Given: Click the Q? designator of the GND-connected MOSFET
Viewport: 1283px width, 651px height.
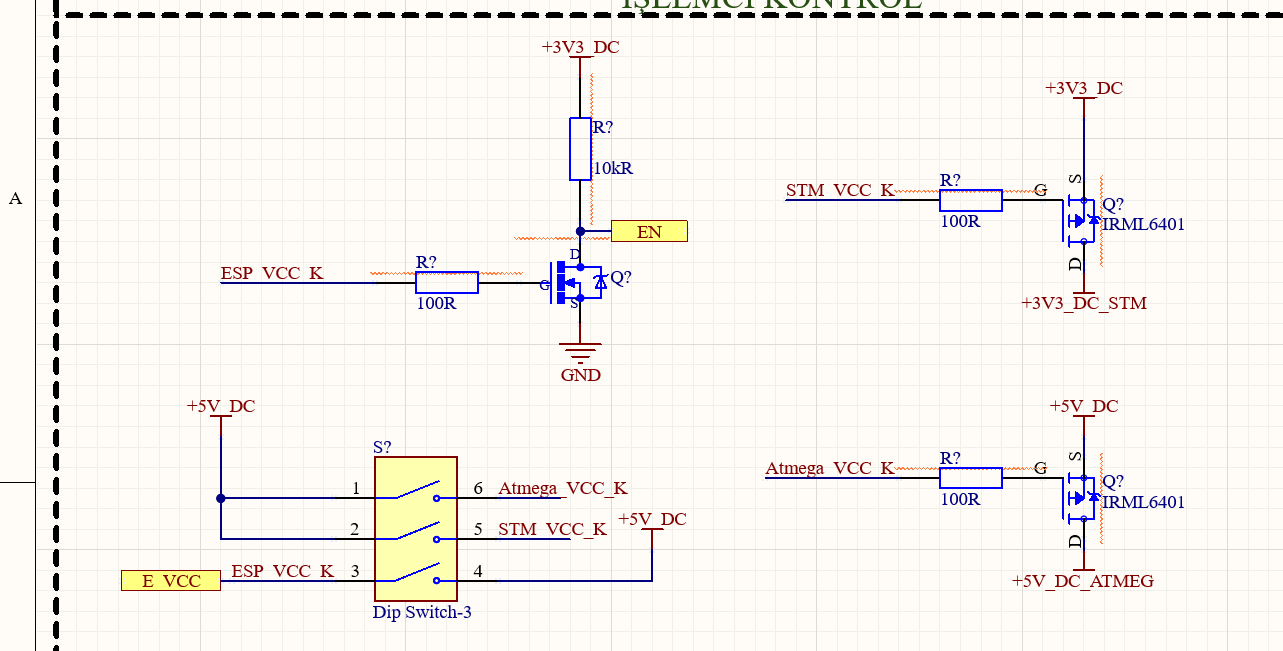Looking at the screenshot, I should tap(621, 278).
